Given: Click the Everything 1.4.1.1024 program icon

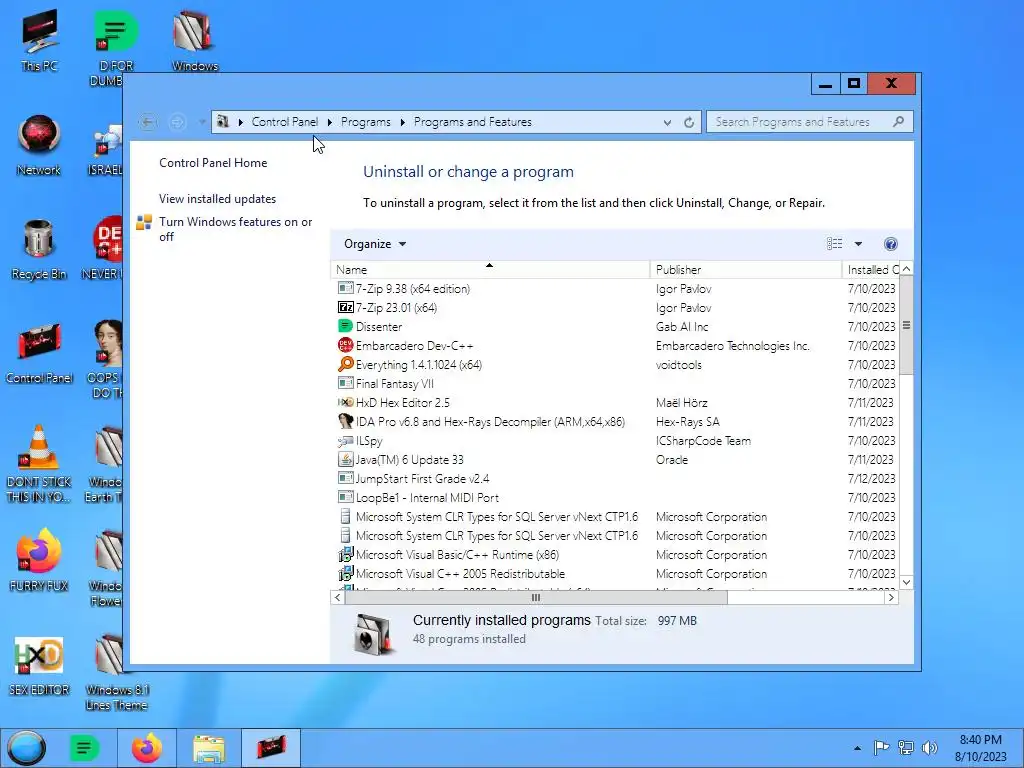Looking at the screenshot, I should click(x=345, y=364).
